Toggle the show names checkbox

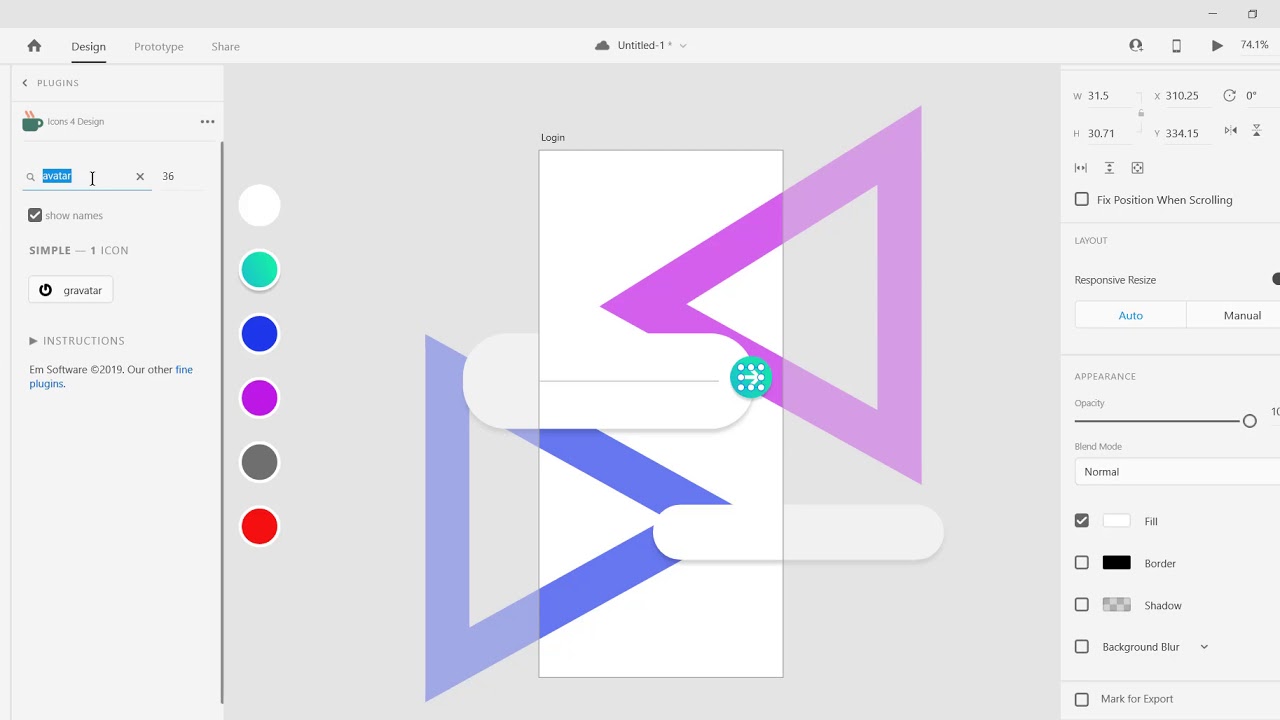click(x=35, y=215)
